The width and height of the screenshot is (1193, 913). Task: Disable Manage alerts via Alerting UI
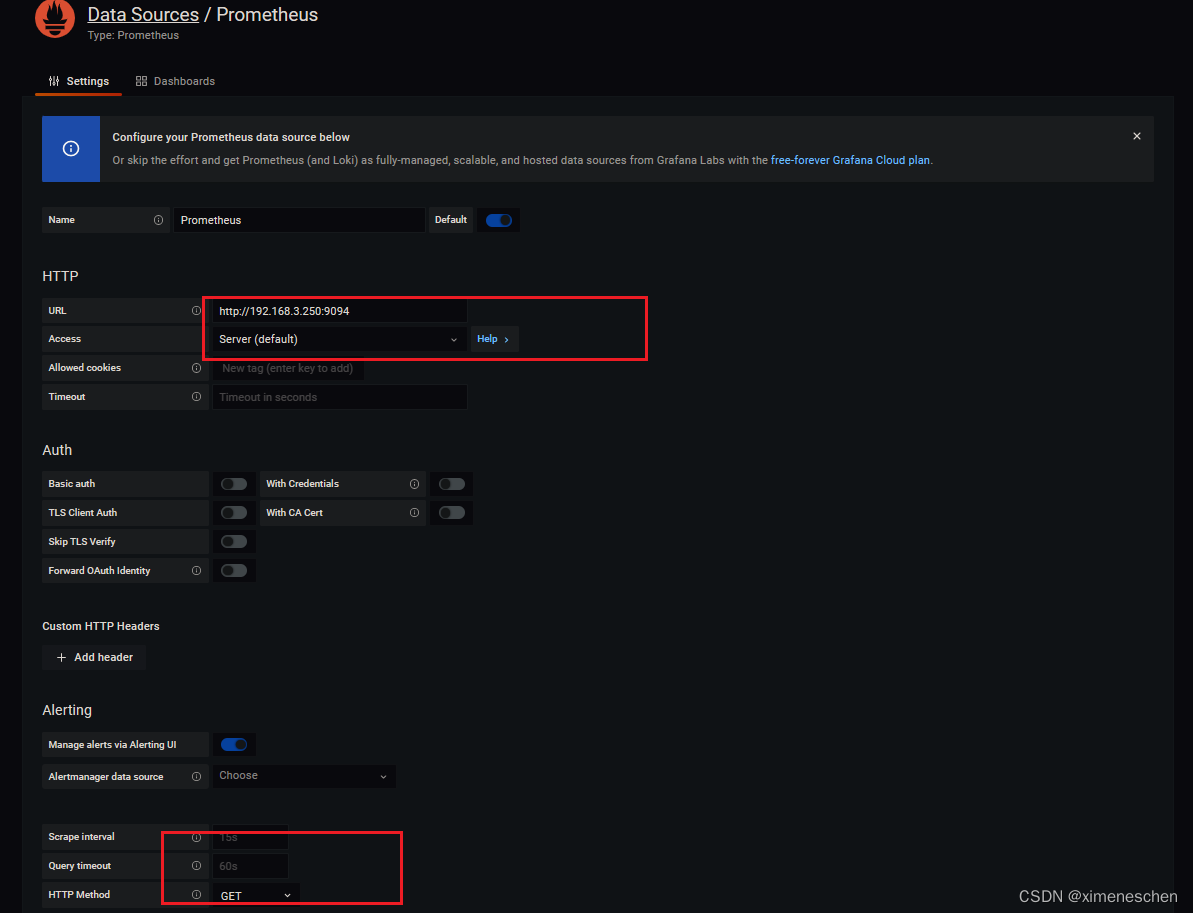tap(234, 744)
